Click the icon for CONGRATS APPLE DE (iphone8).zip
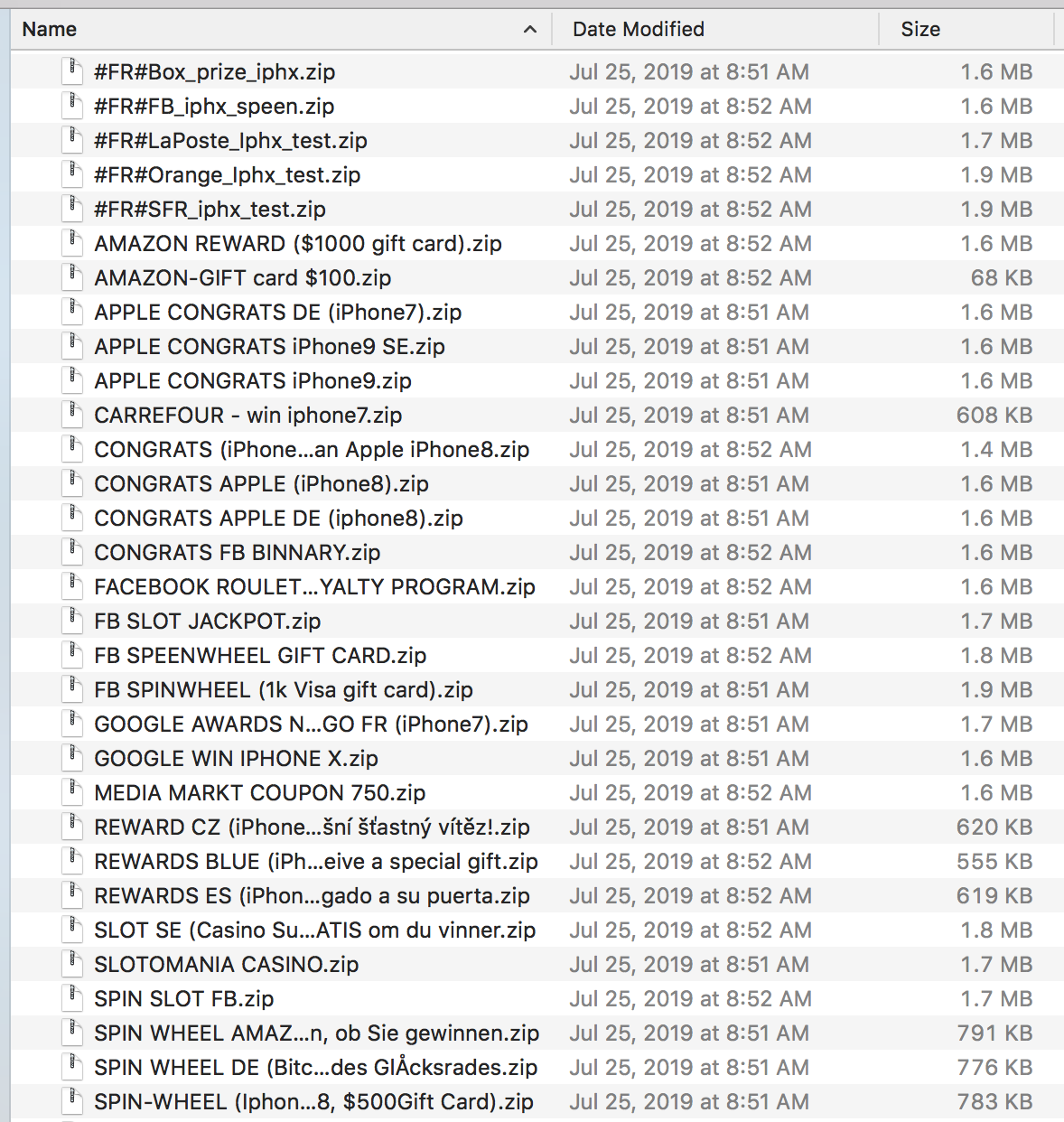The width and height of the screenshot is (1064, 1122). 71,518
